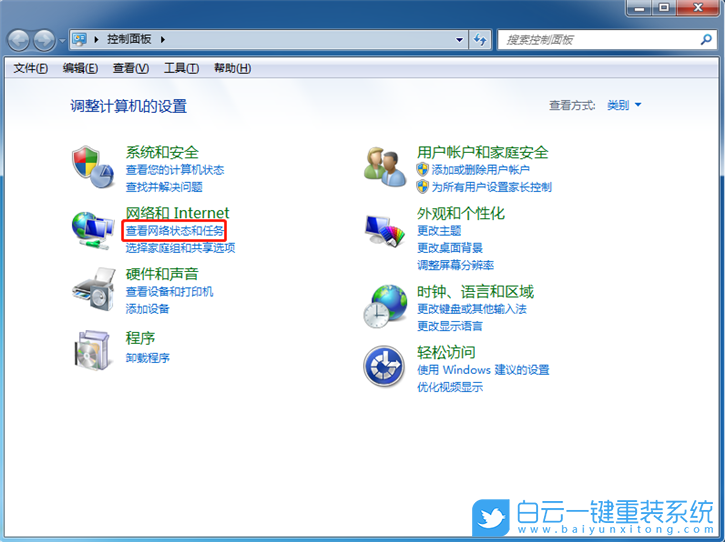Click the 查看网络状态和任务 link
Screen dimensions: 725x542
(x=175, y=231)
